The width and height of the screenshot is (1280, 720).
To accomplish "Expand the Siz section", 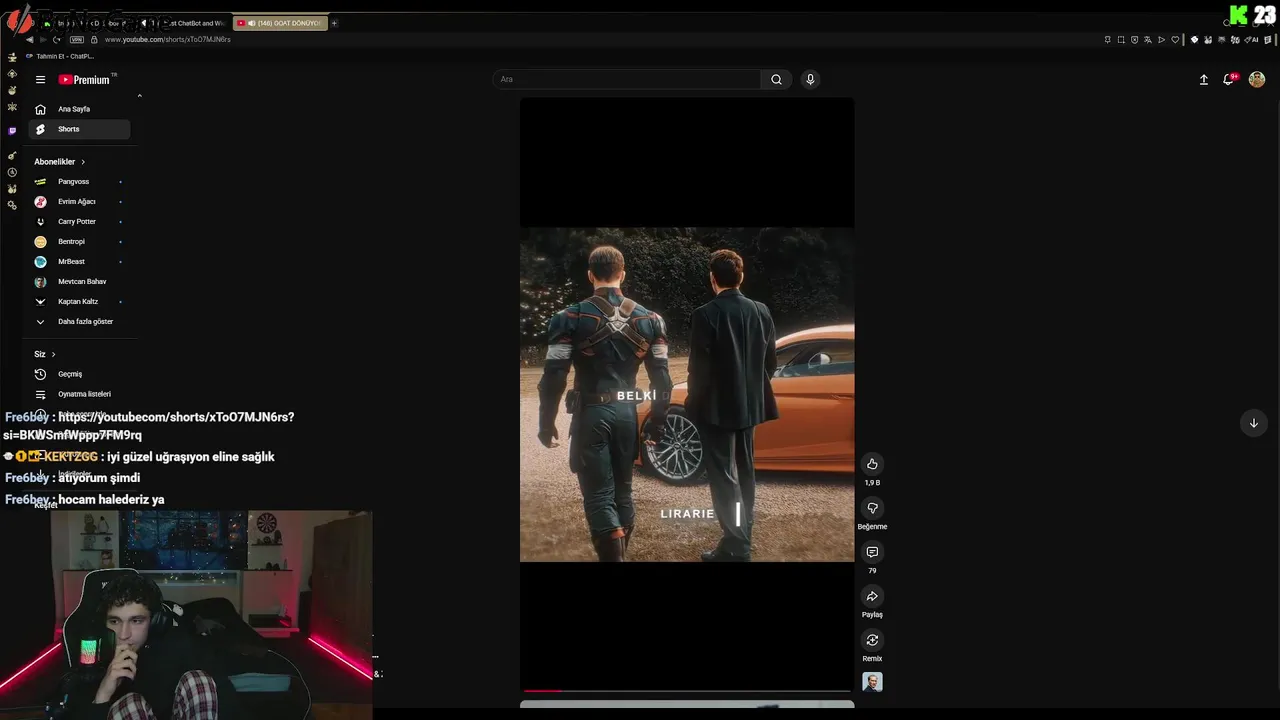I will click(x=45, y=354).
